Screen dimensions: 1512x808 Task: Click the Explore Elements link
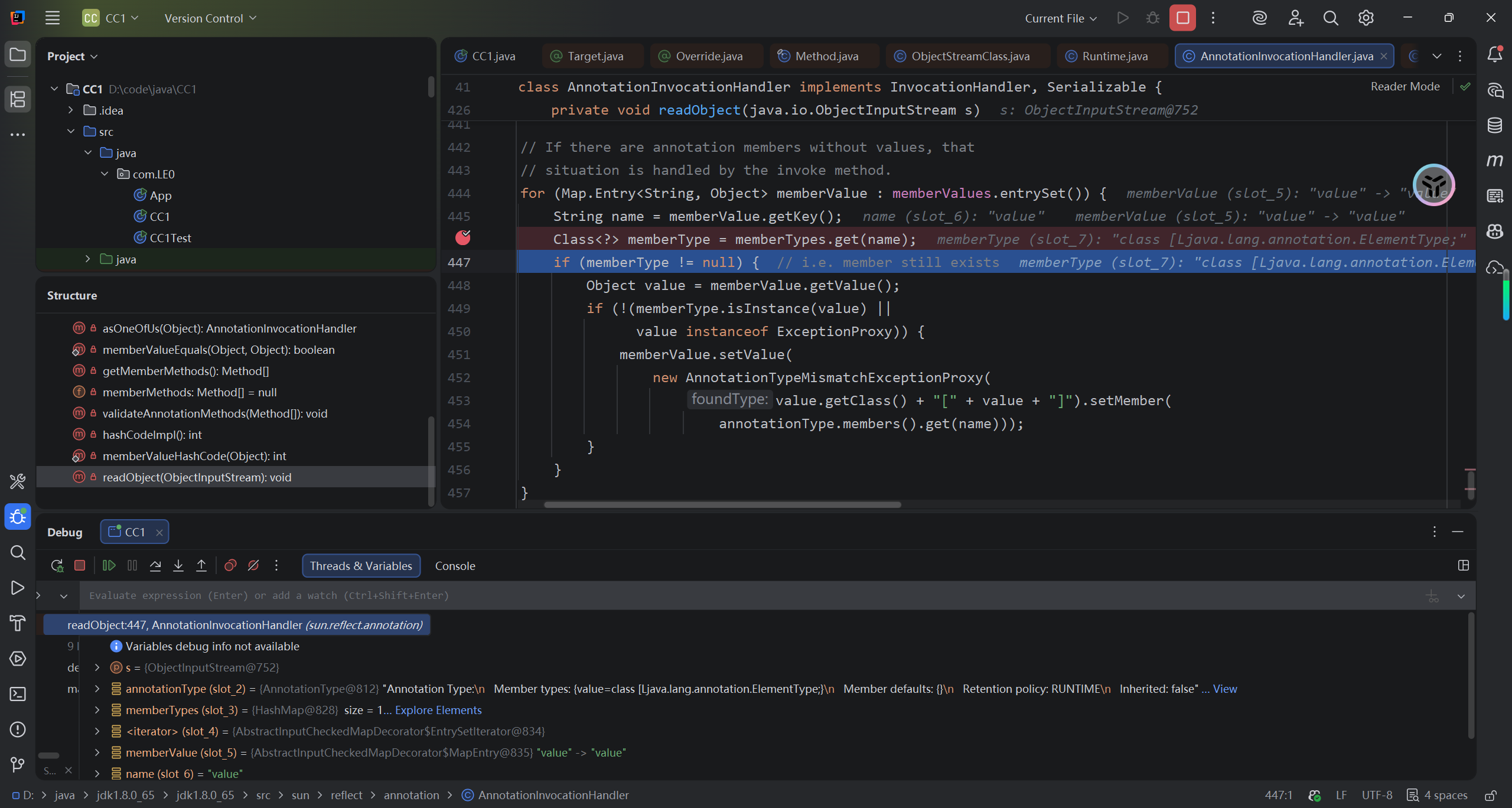coord(438,710)
